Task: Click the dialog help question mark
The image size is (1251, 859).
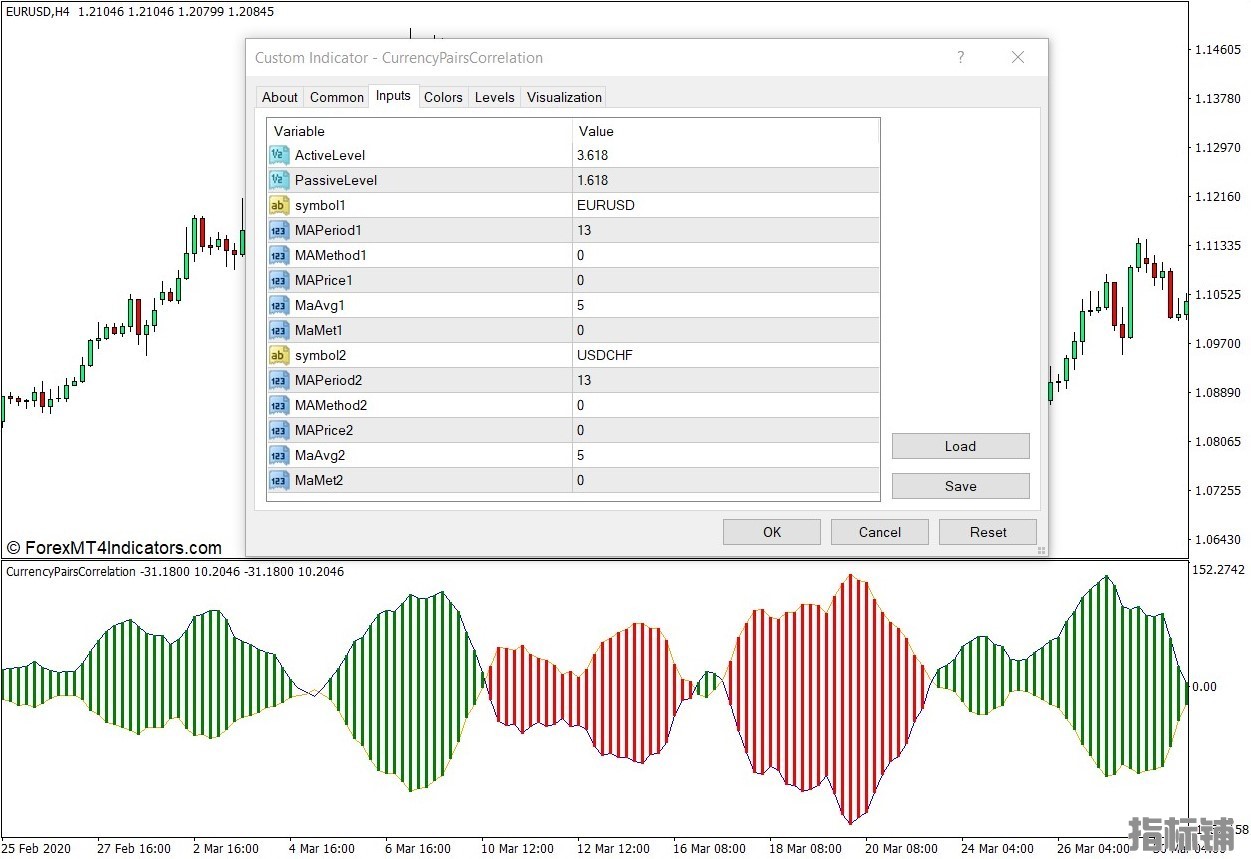Action: pos(961,57)
